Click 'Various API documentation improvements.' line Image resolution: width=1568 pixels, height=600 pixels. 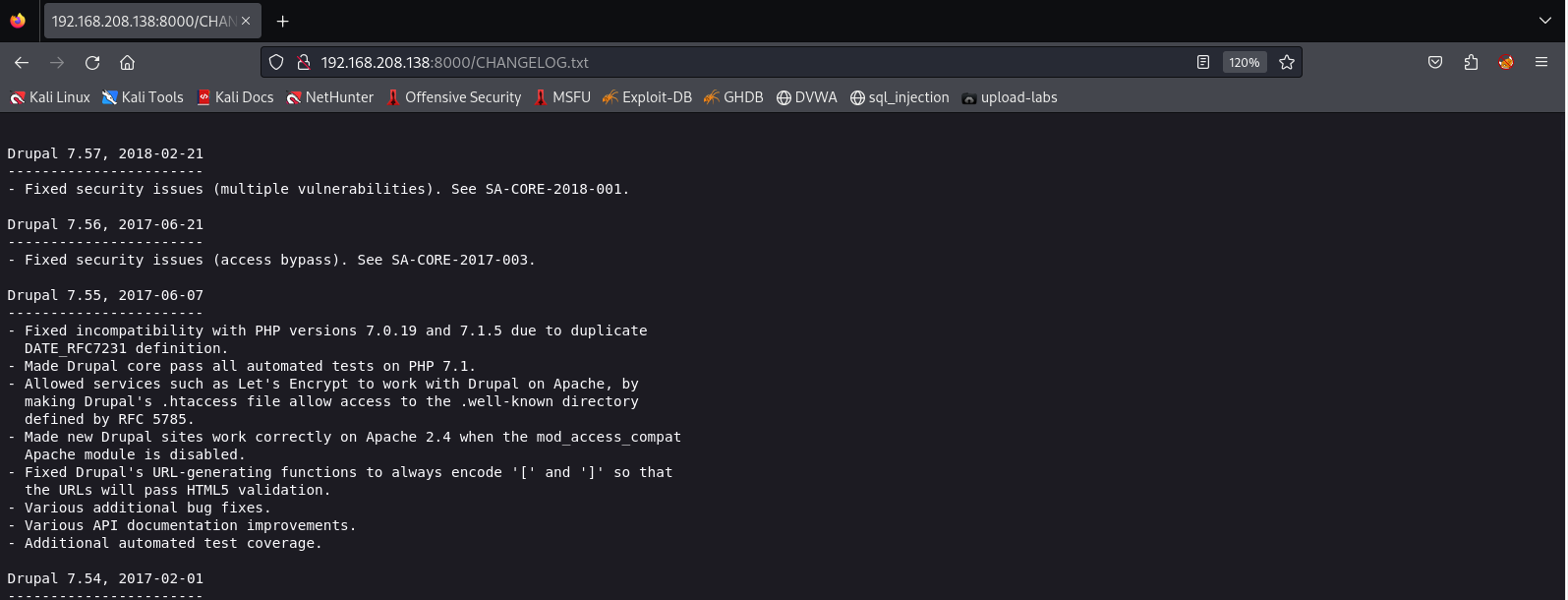[x=182, y=525]
